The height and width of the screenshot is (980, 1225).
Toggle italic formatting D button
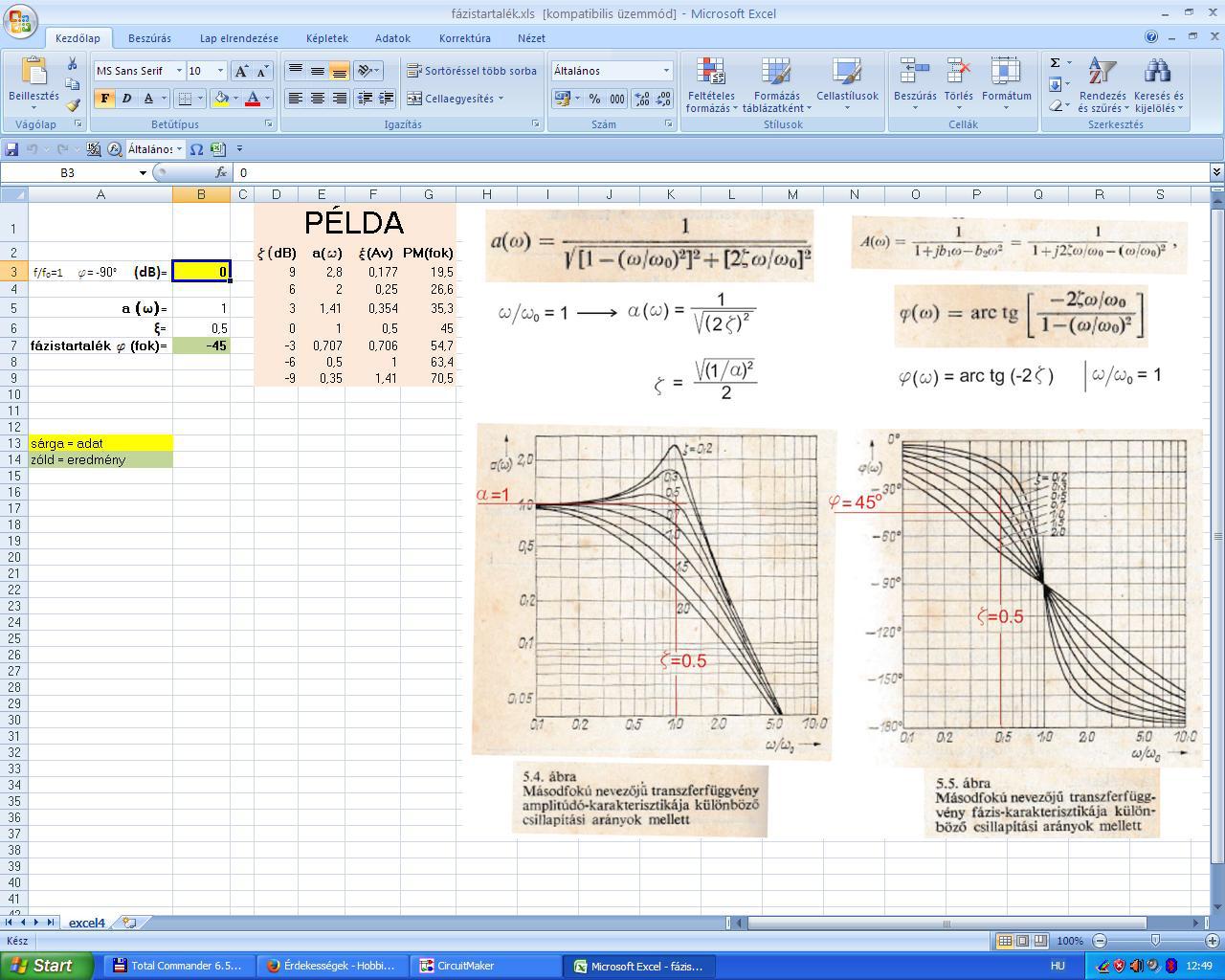[x=125, y=99]
